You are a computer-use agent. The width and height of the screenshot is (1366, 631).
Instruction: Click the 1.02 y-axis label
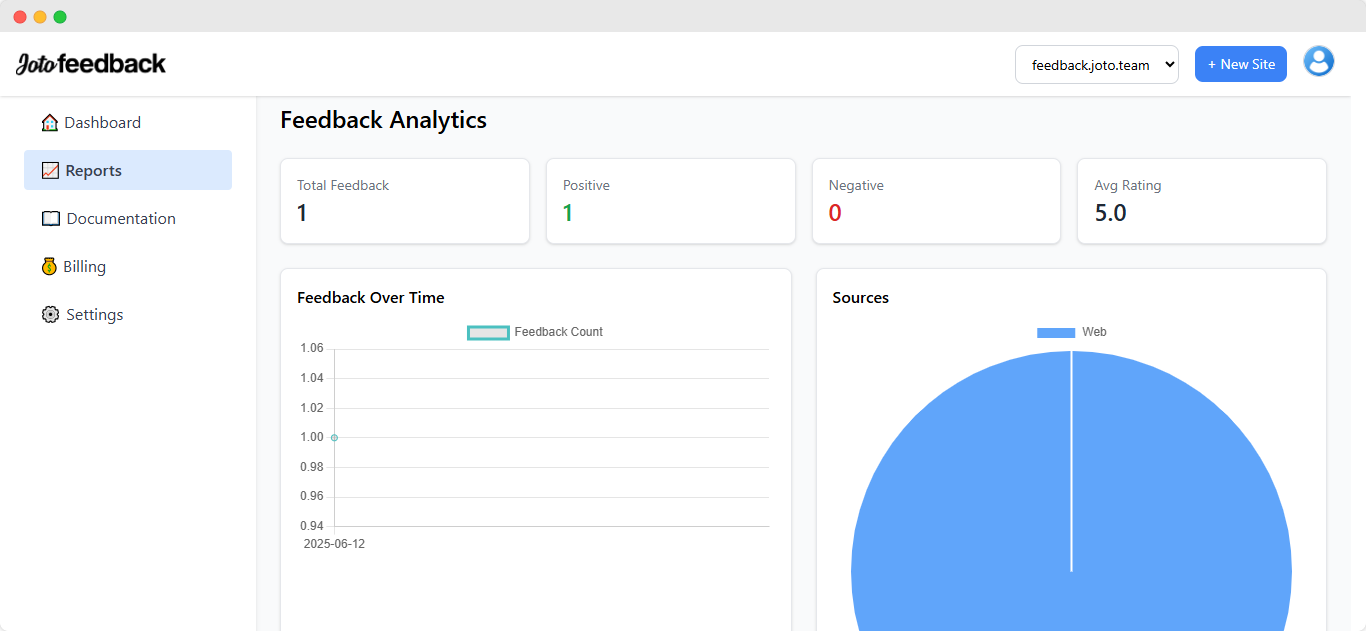point(312,408)
